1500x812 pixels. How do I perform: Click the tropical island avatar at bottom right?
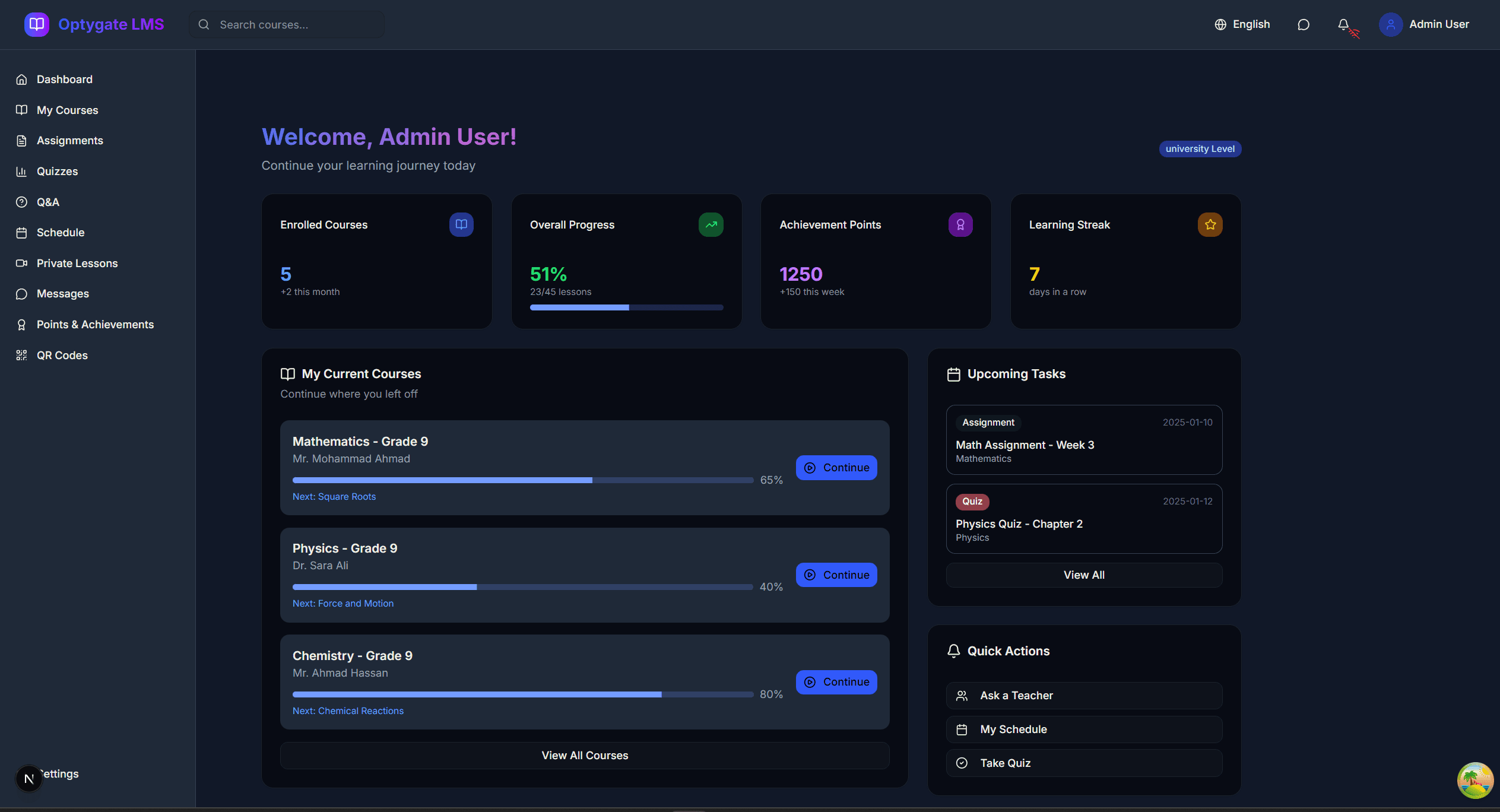(x=1475, y=780)
